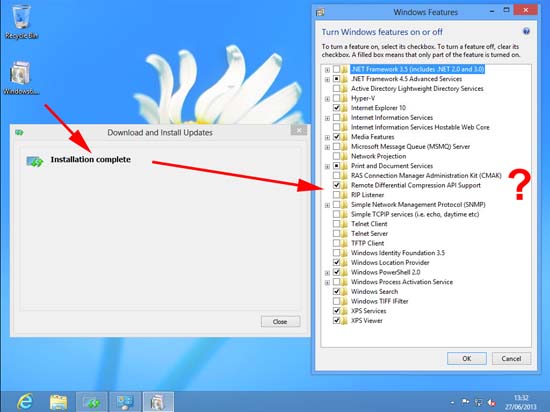Select the RIP Listener row
The width and height of the screenshot is (550, 412).
[367, 195]
